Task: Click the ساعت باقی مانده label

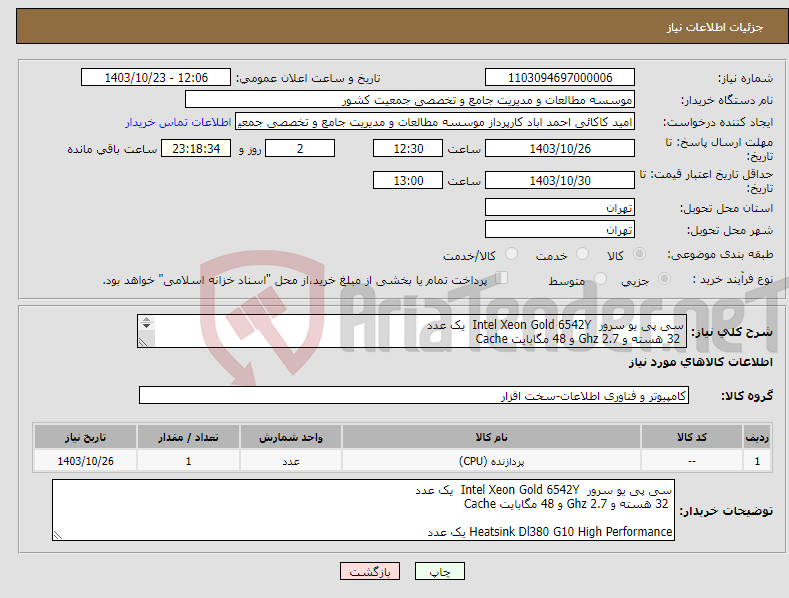Action: [x=112, y=149]
